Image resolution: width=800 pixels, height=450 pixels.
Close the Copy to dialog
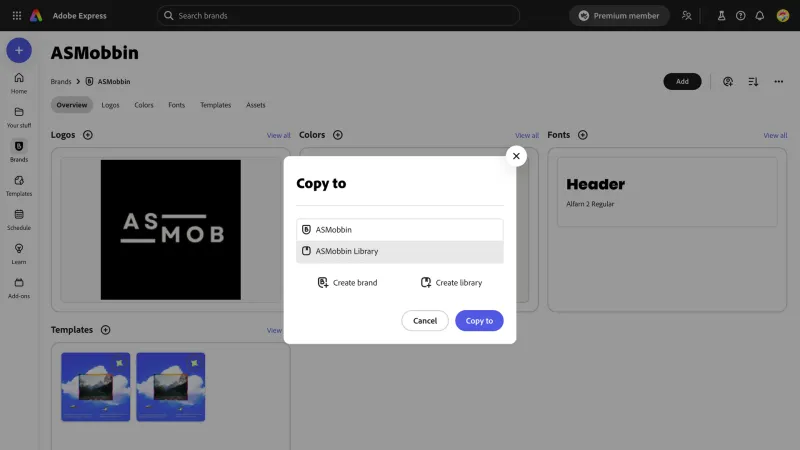pyautogui.click(x=516, y=156)
